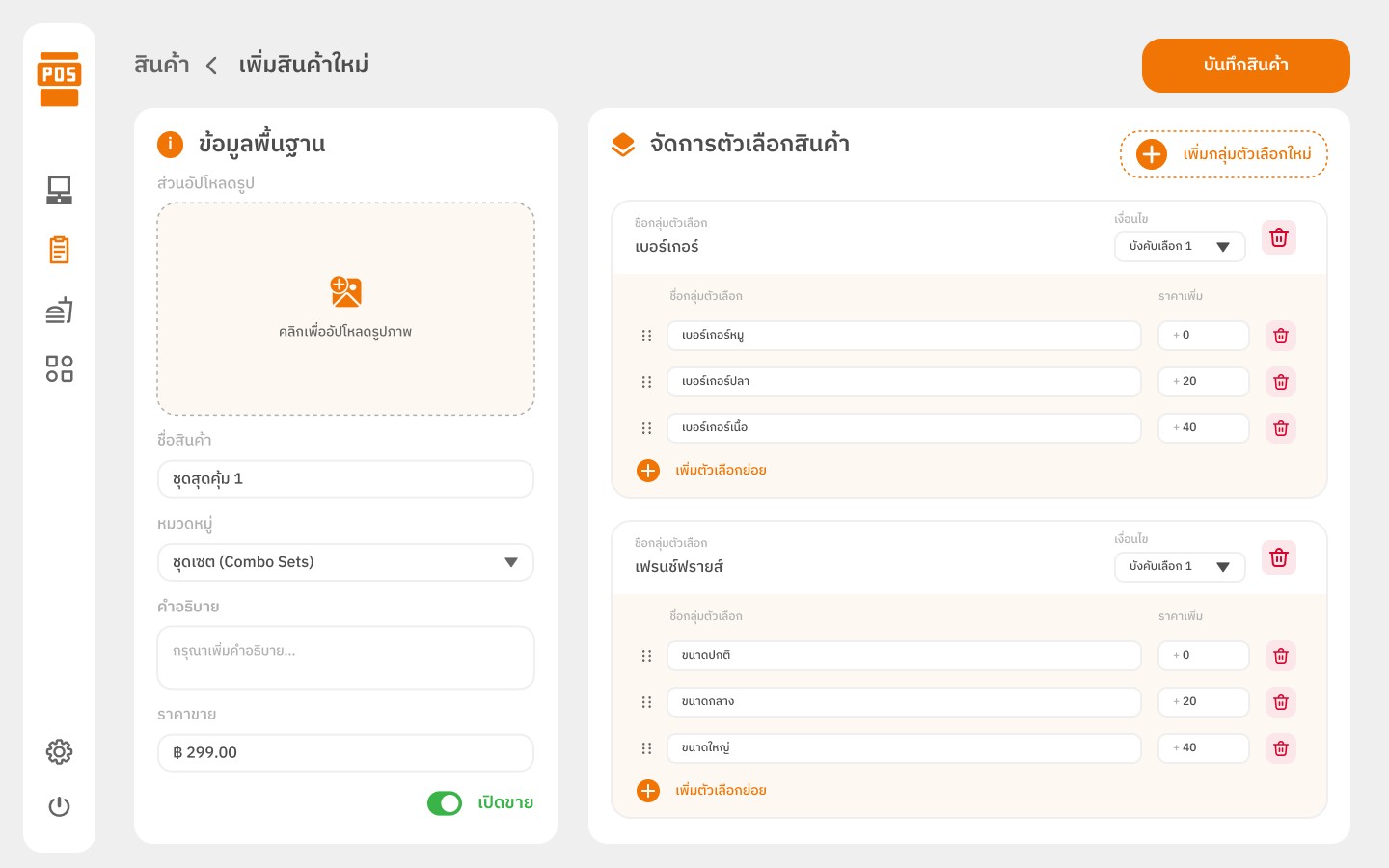The width and height of the screenshot is (1389, 868).
Task: Remove the ขนาดใหญ่ option row
Action: [x=1280, y=748]
